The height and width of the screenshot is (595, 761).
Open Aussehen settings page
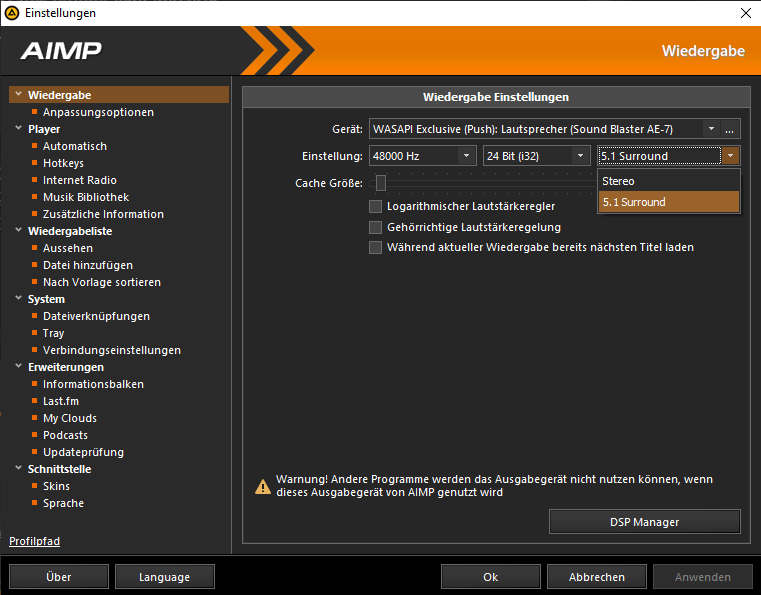[68, 248]
